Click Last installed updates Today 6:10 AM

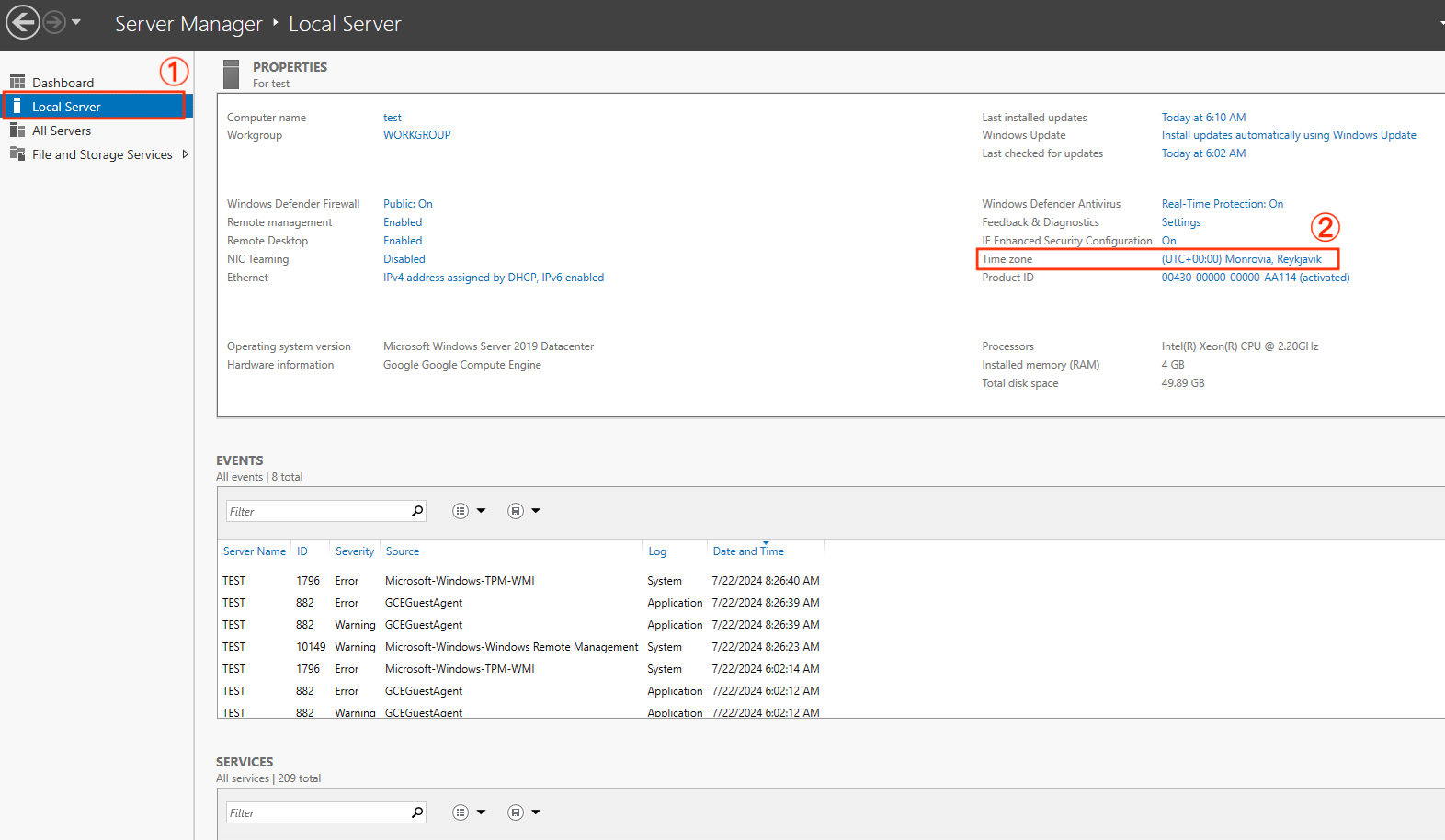(1203, 118)
